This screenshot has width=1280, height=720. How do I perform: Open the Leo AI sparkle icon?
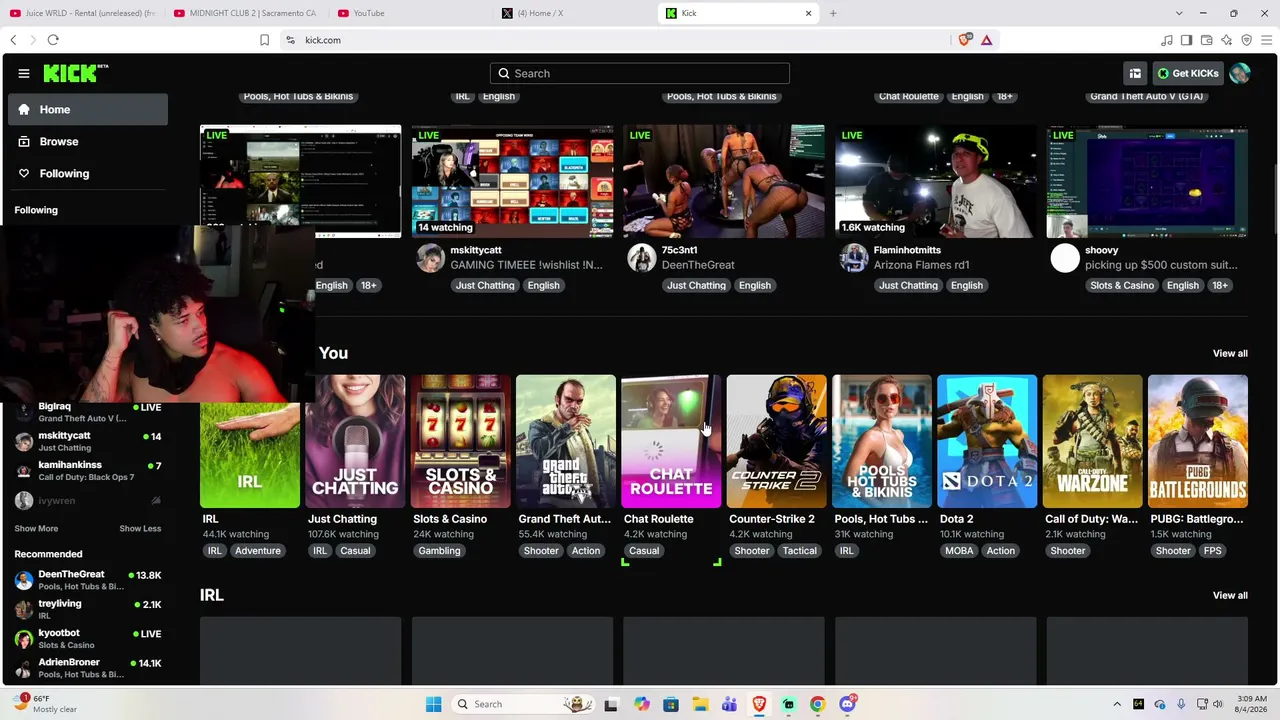(1226, 40)
